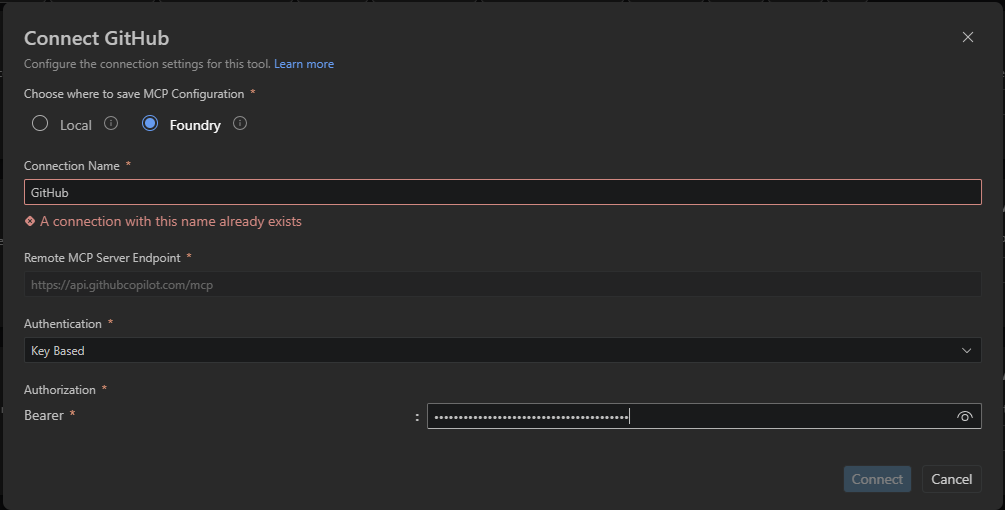This screenshot has height=510, width=1005.
Task: Open the Learn more link
Action: tap(304, 64)
